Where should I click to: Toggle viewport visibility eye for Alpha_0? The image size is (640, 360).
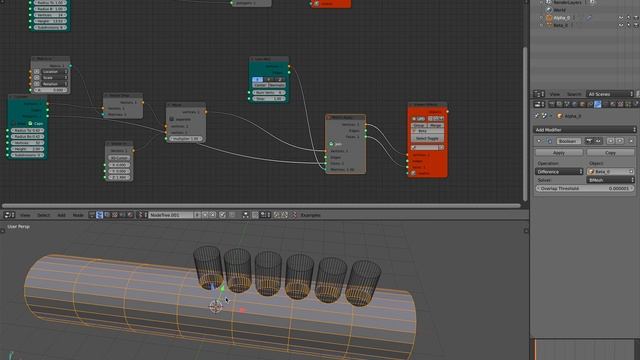coord(621,18)
